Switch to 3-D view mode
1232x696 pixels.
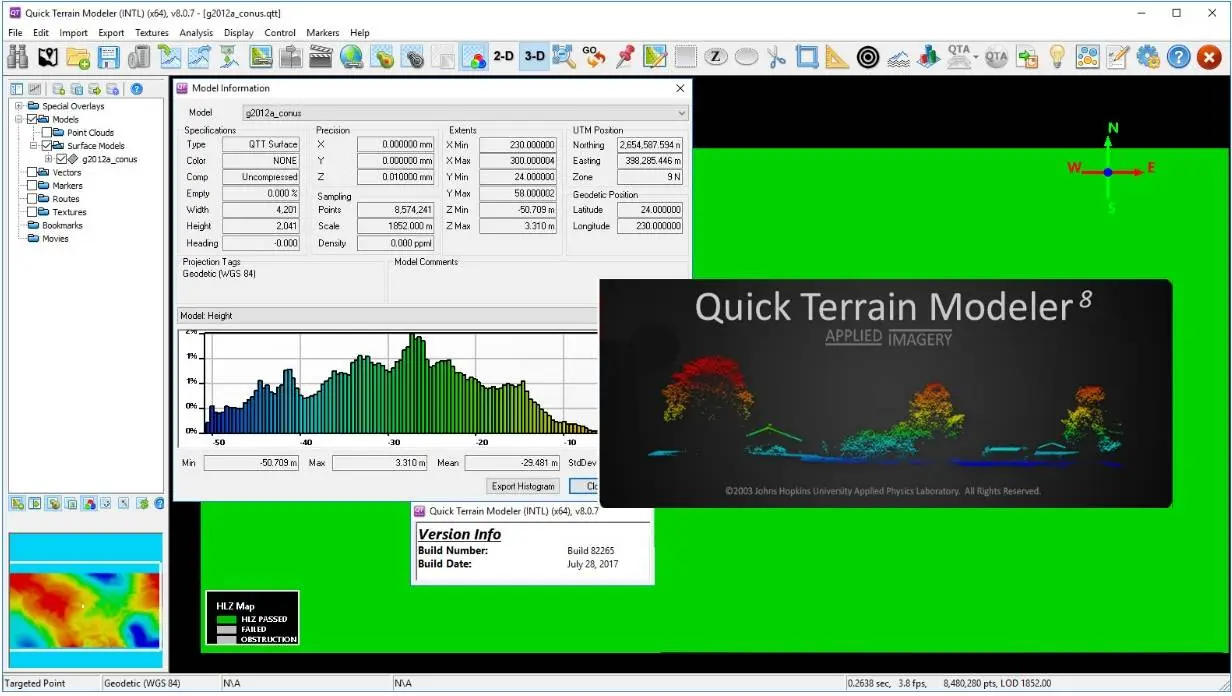(x=535, y=57)
